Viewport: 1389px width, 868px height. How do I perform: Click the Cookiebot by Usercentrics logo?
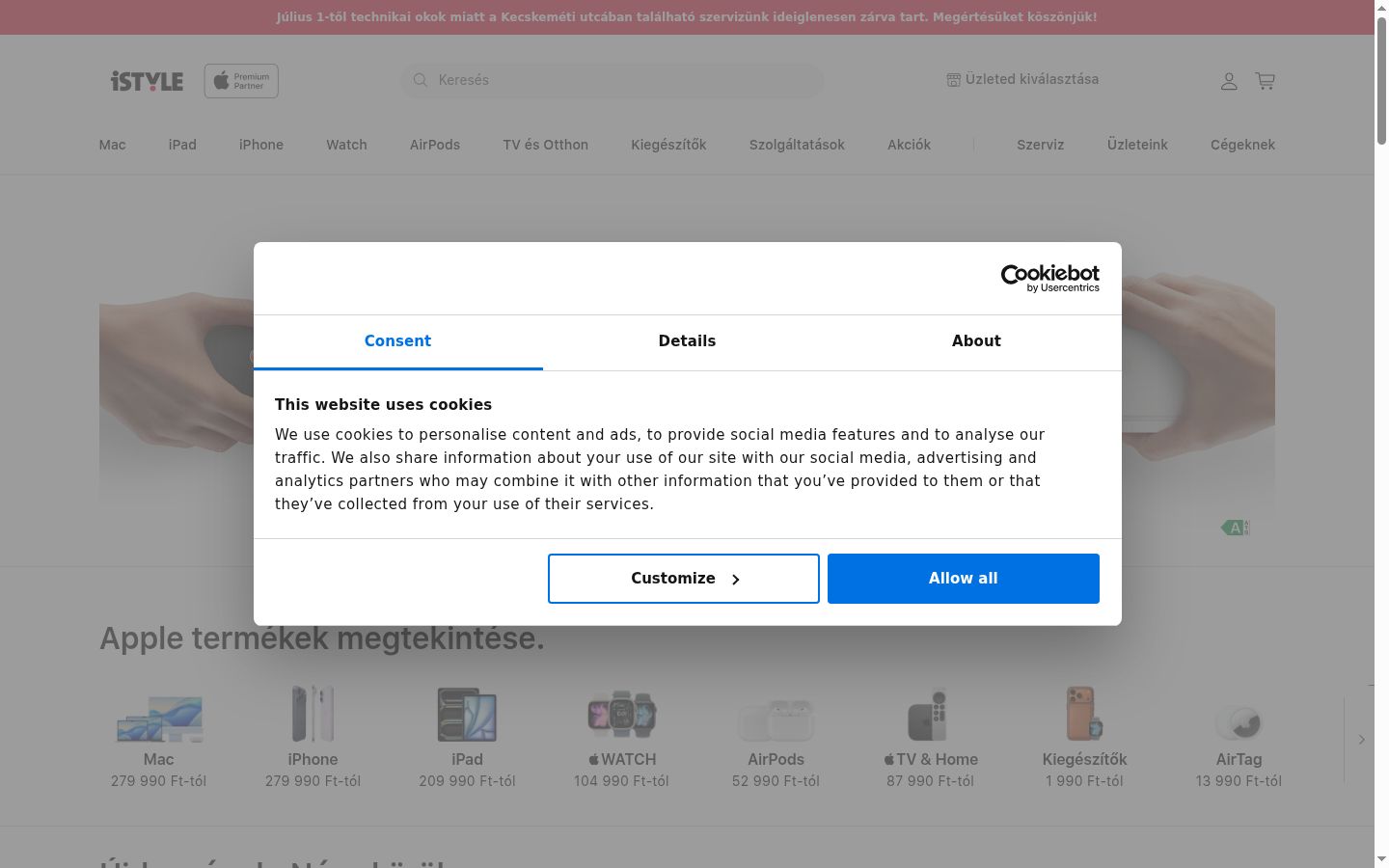click(1049, 278)
